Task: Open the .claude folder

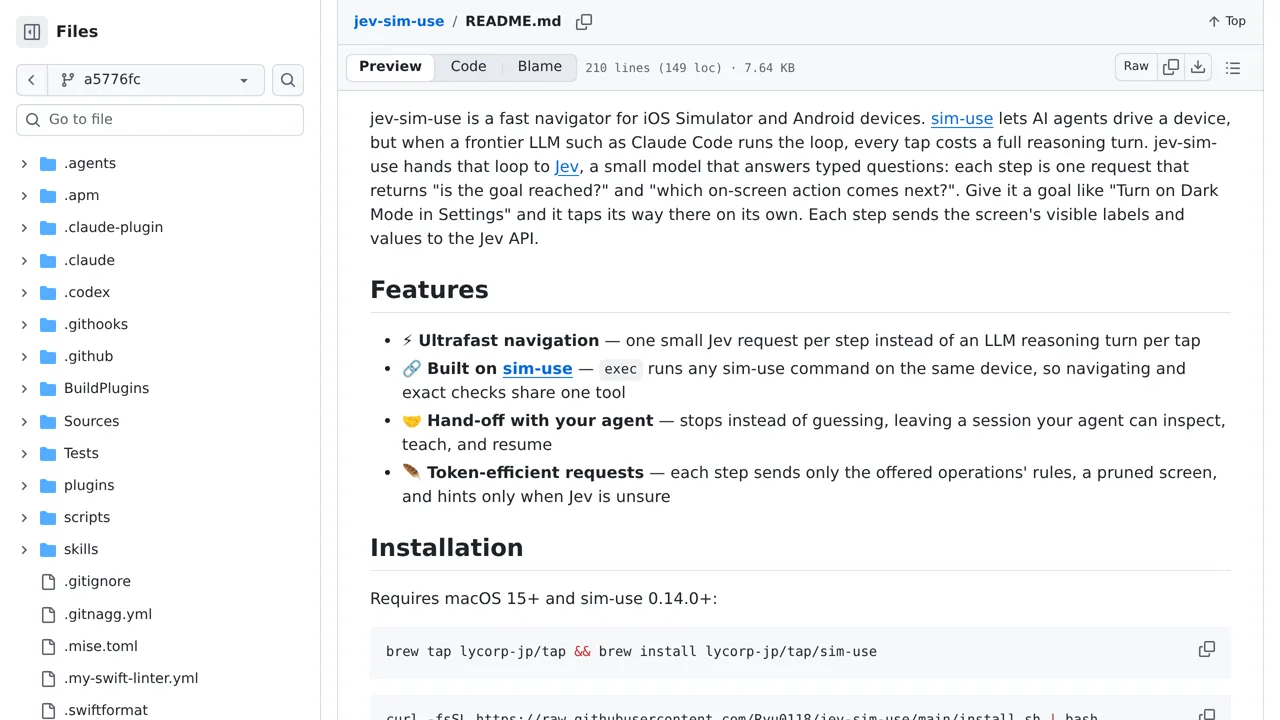Action: (x=89, y=260)
